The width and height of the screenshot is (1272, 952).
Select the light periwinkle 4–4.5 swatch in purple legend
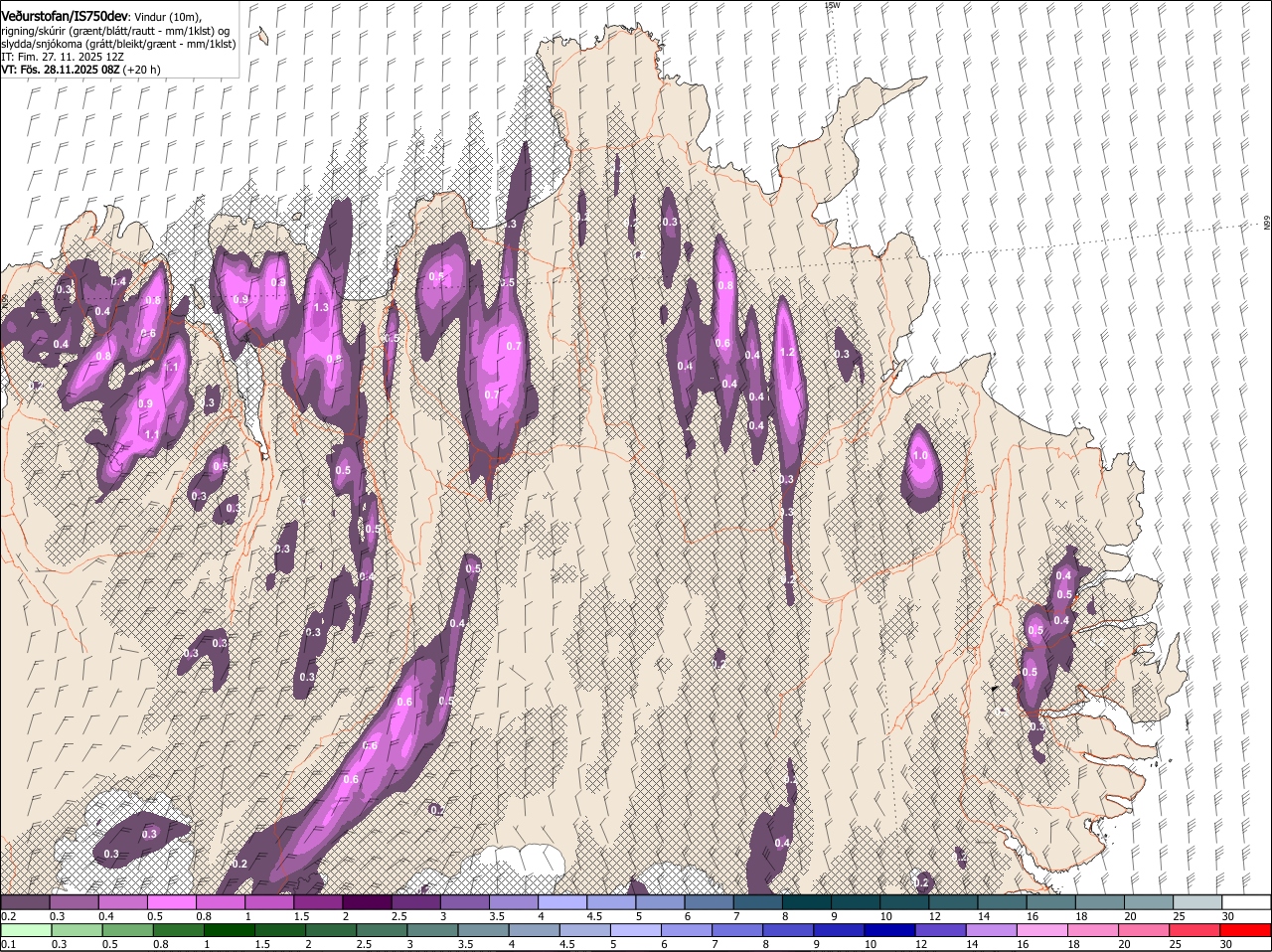[x=563, y=902]
